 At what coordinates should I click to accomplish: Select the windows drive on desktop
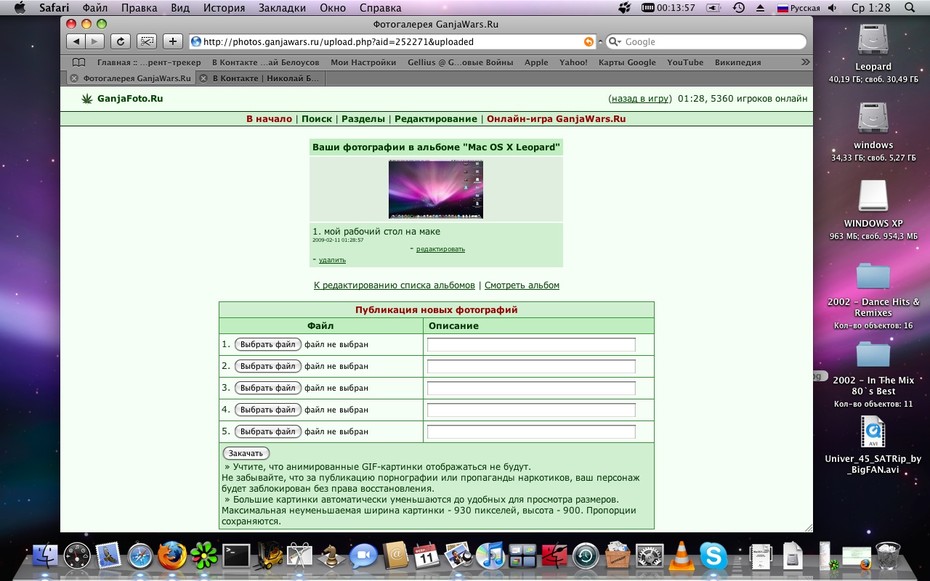coord(872,119)
